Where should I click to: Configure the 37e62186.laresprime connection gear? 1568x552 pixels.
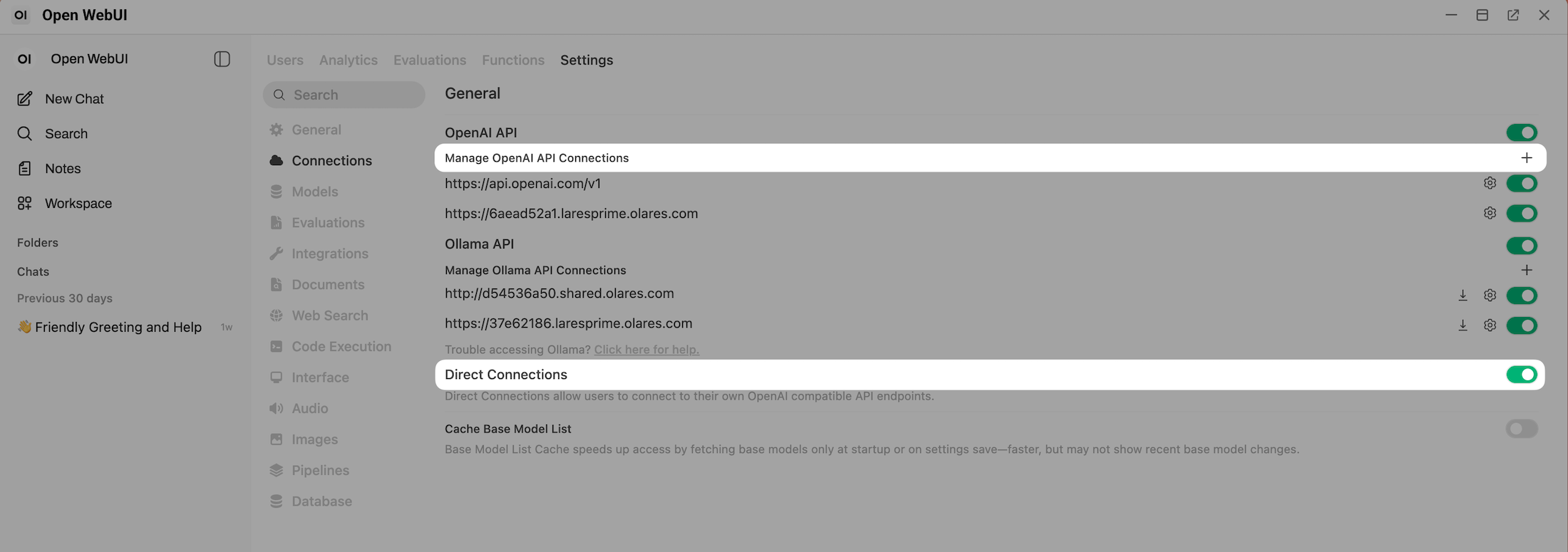click(1490, 326)
